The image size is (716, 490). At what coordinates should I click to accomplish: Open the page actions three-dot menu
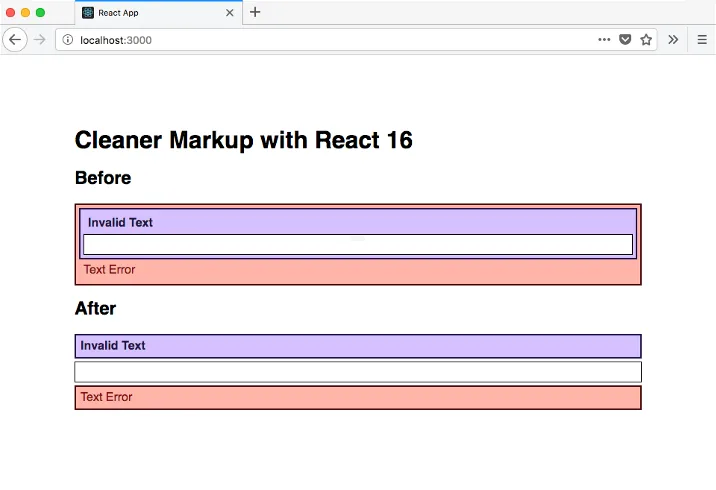click(604, 40)
